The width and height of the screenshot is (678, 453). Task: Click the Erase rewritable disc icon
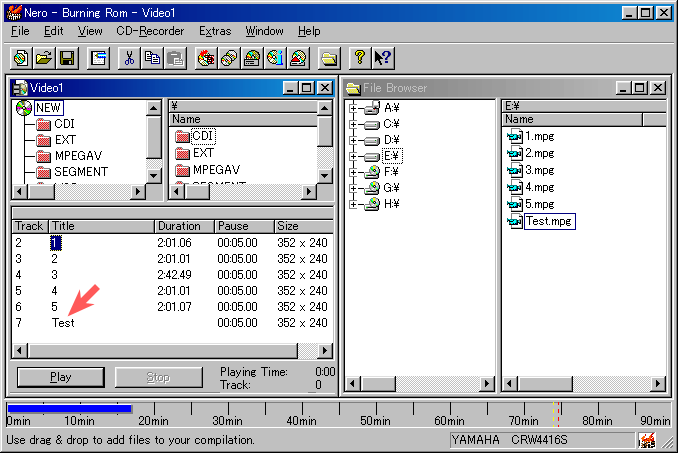pyautogui.click(x=298, y=58)
